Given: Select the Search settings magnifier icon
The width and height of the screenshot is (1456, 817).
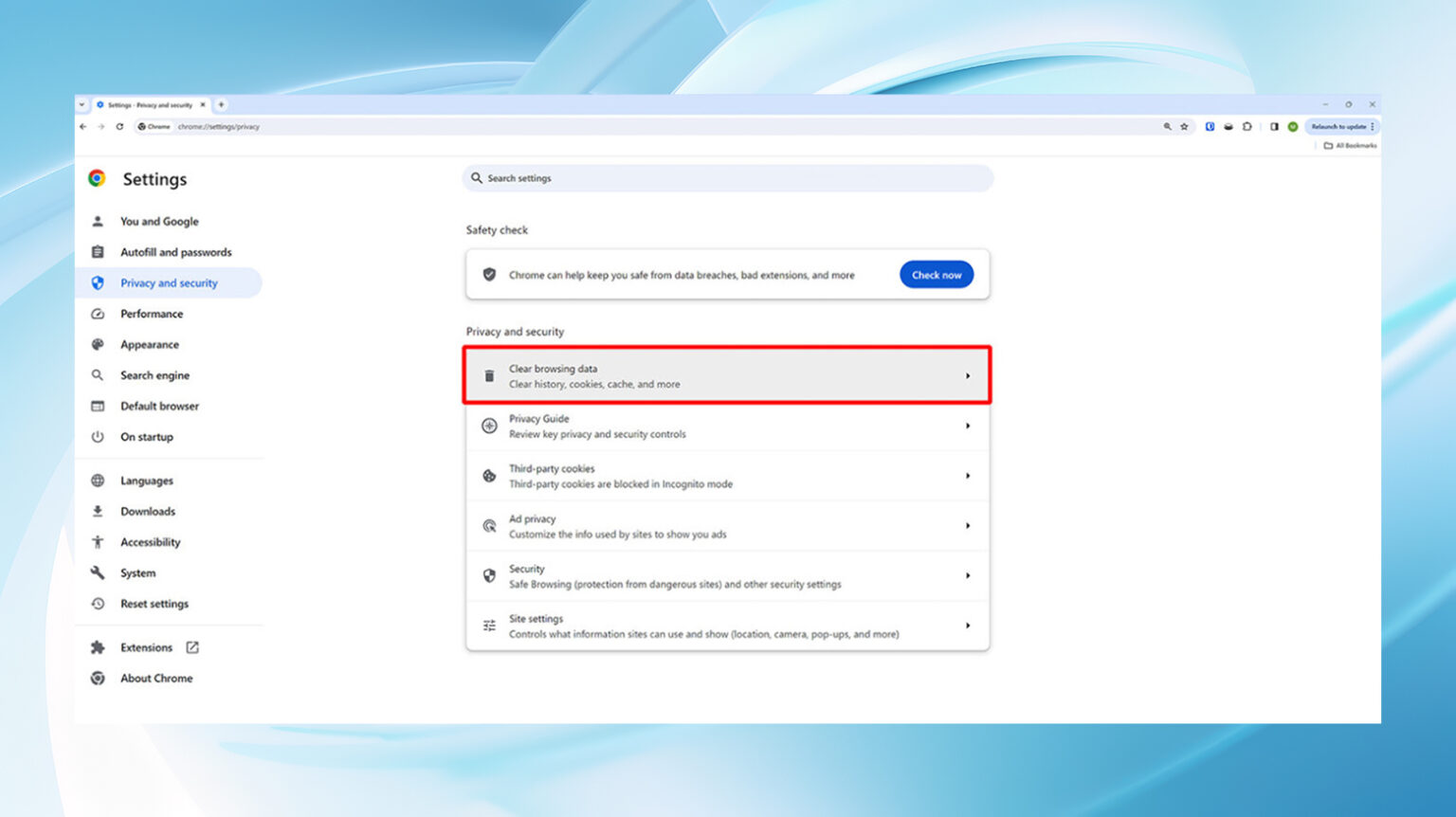Looking at the screenshot, I should pos(477,178).
